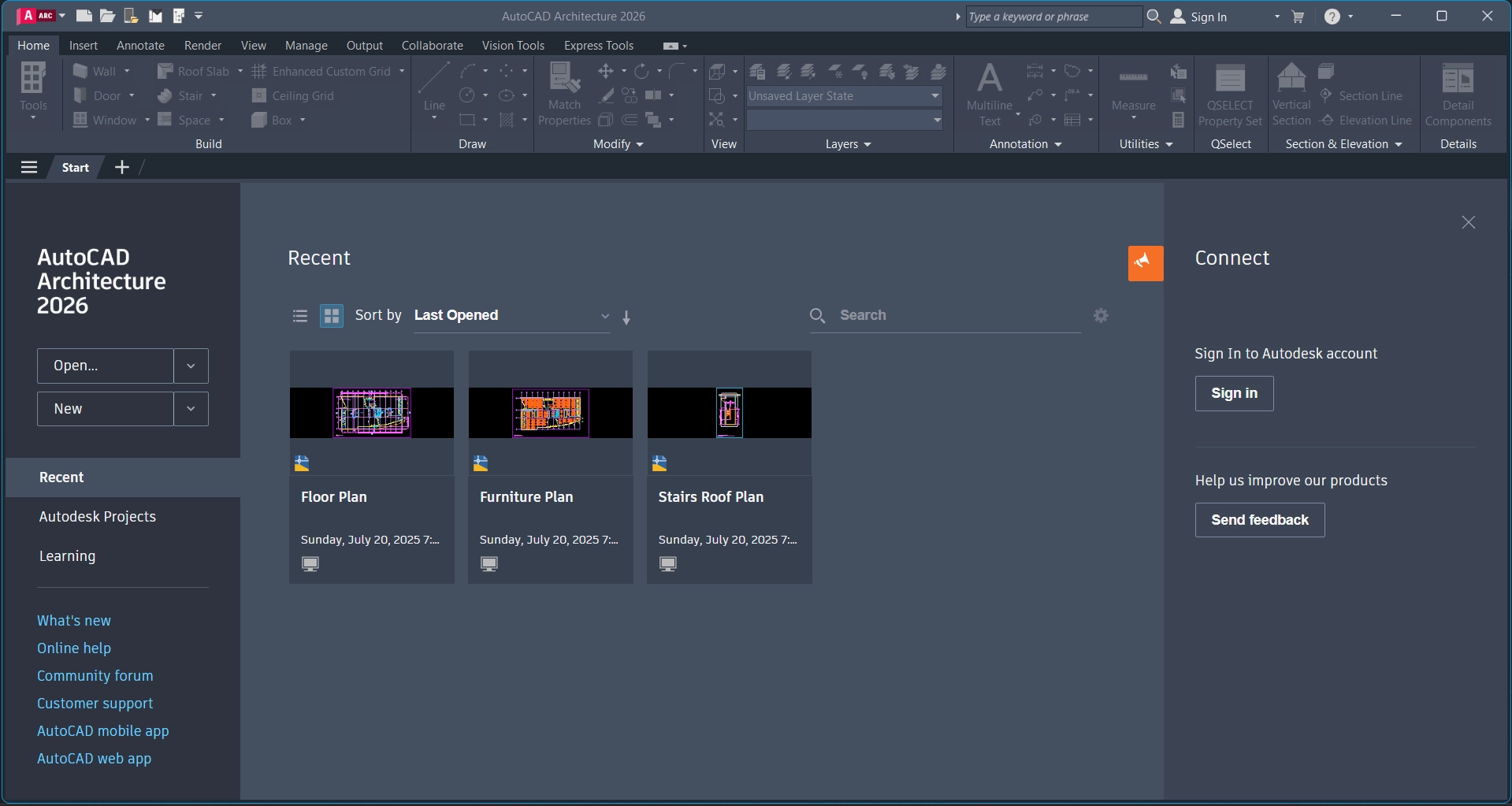Click the Quick Calculator icon in Utilities
Image resolution: width=1512 pixels, height=806 pixels.
click(1178, 120)
